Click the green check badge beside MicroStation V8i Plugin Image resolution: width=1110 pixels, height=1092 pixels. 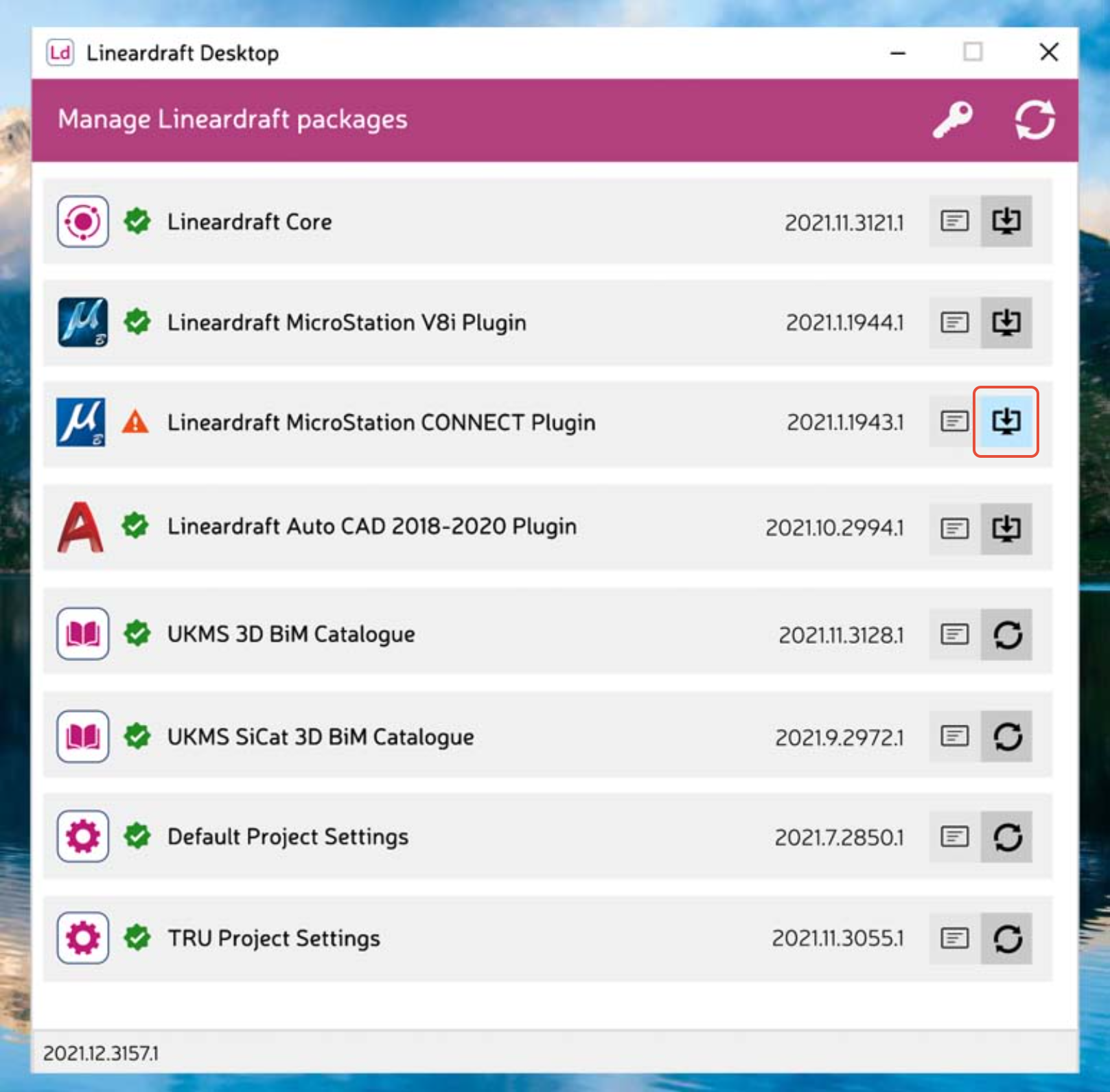137,321
